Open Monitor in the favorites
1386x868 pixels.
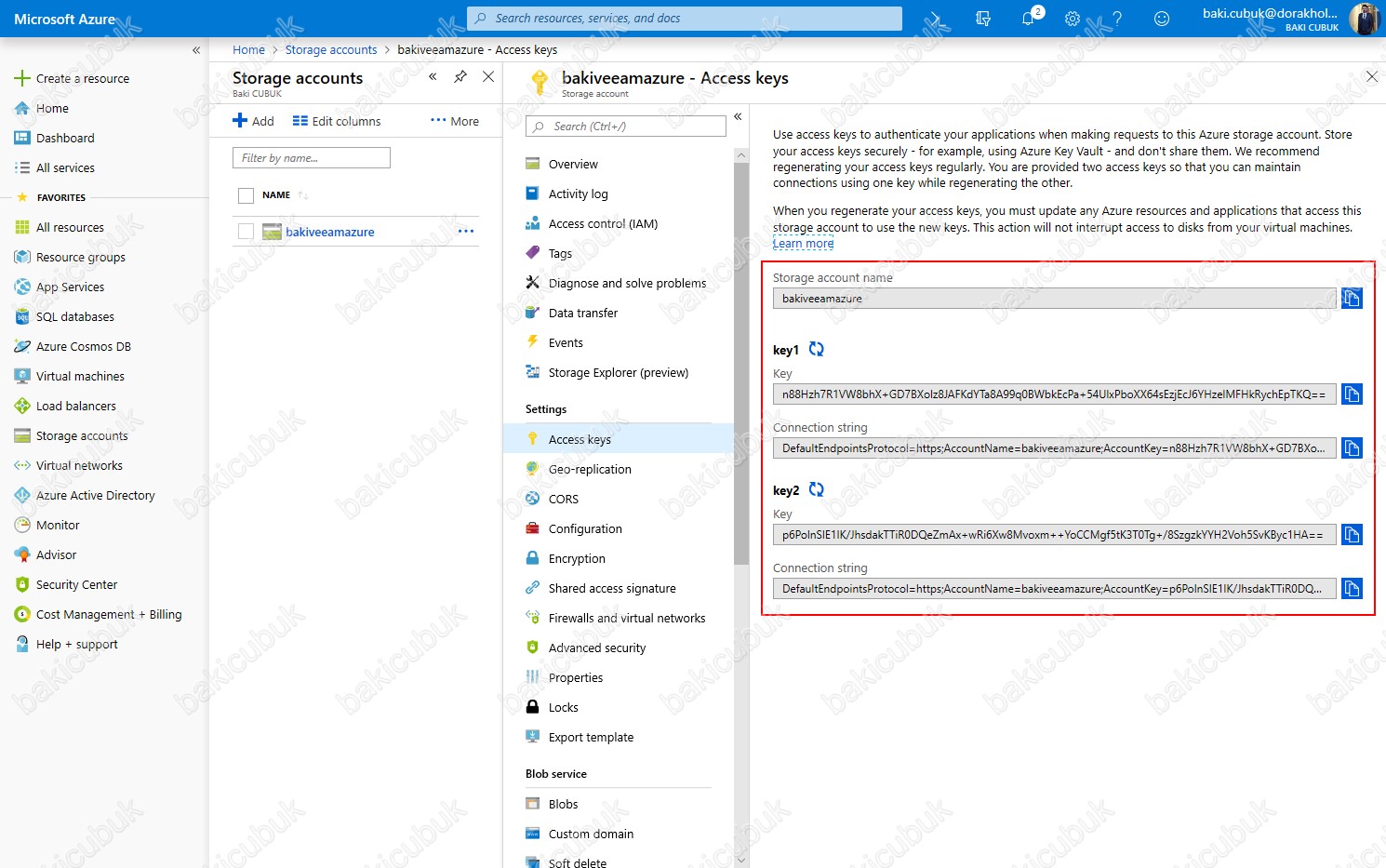click(x=58, y=525)
